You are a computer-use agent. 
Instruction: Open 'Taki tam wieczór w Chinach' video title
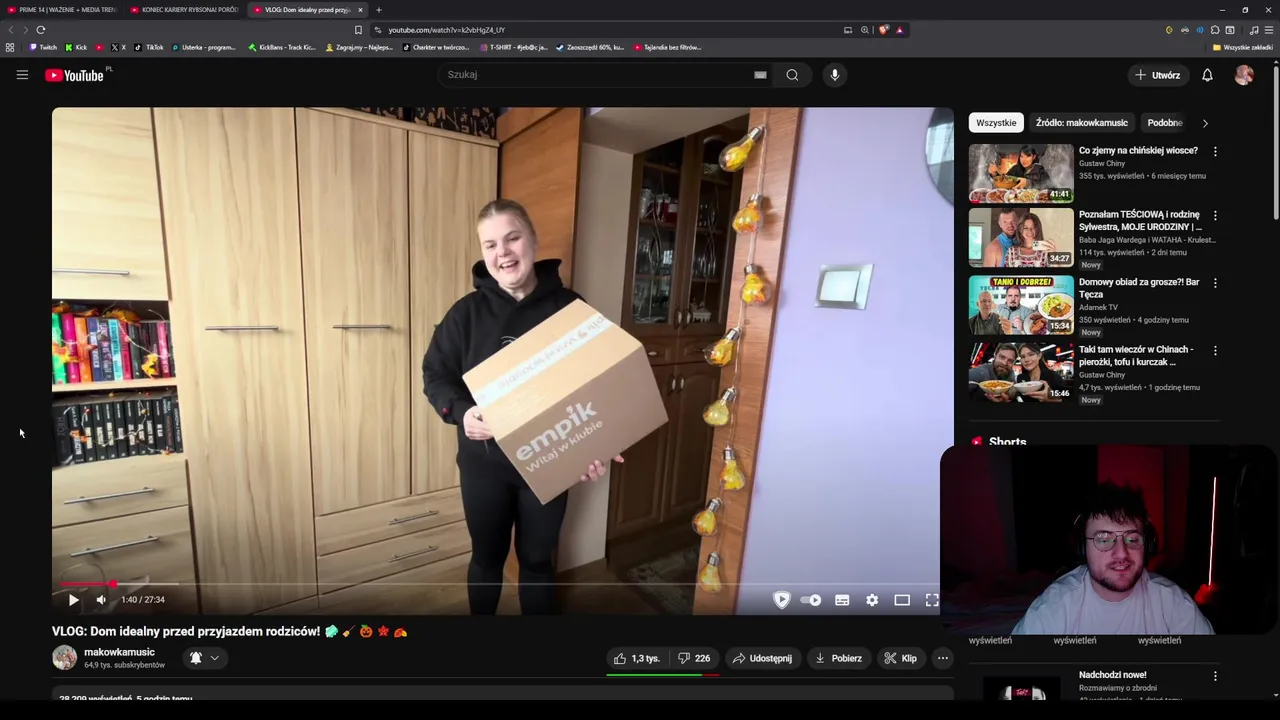tap(1136, 355)
